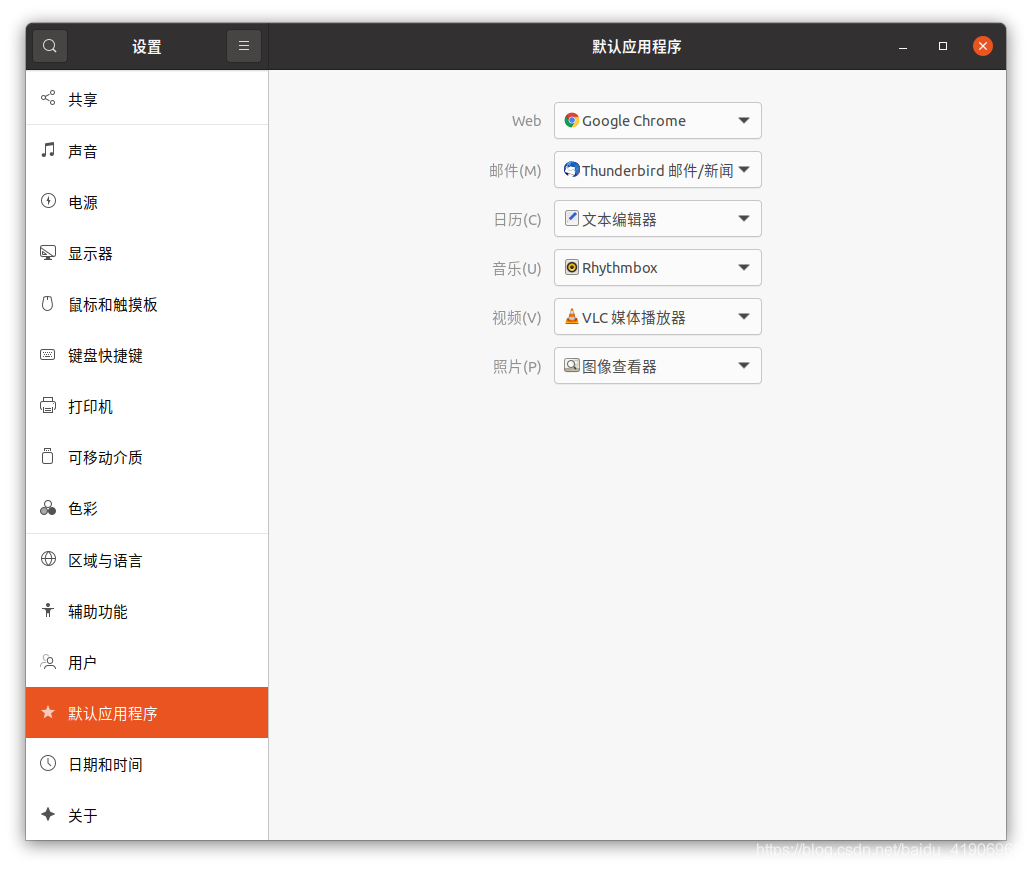Viewport: 1032px width, 869px height.
Task: Expand the 照片 photos dropdown arrow
Action: 744,365
